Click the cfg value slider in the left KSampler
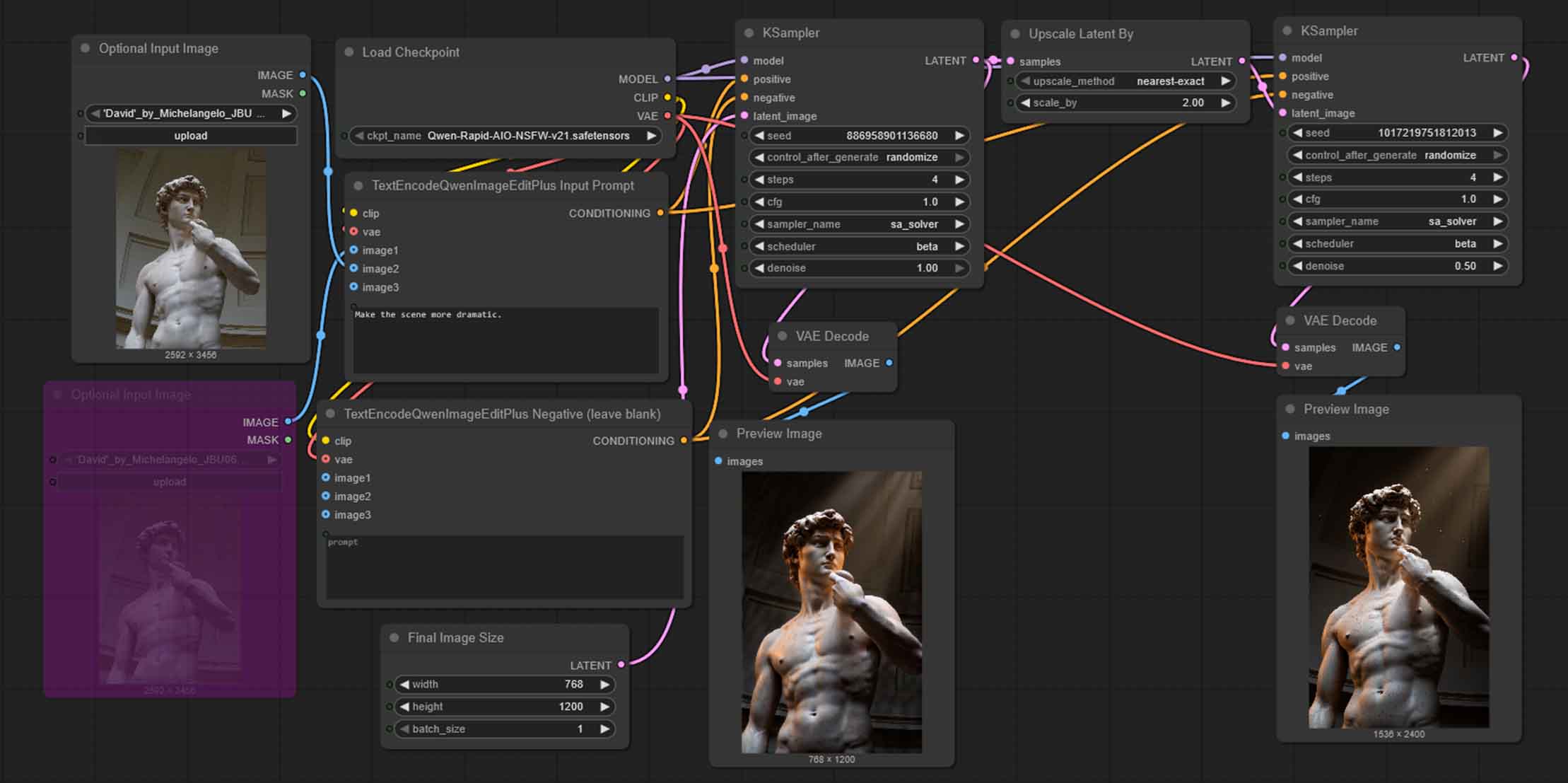1568x783 pixels. pyautogui.click(x=858, y=202)
